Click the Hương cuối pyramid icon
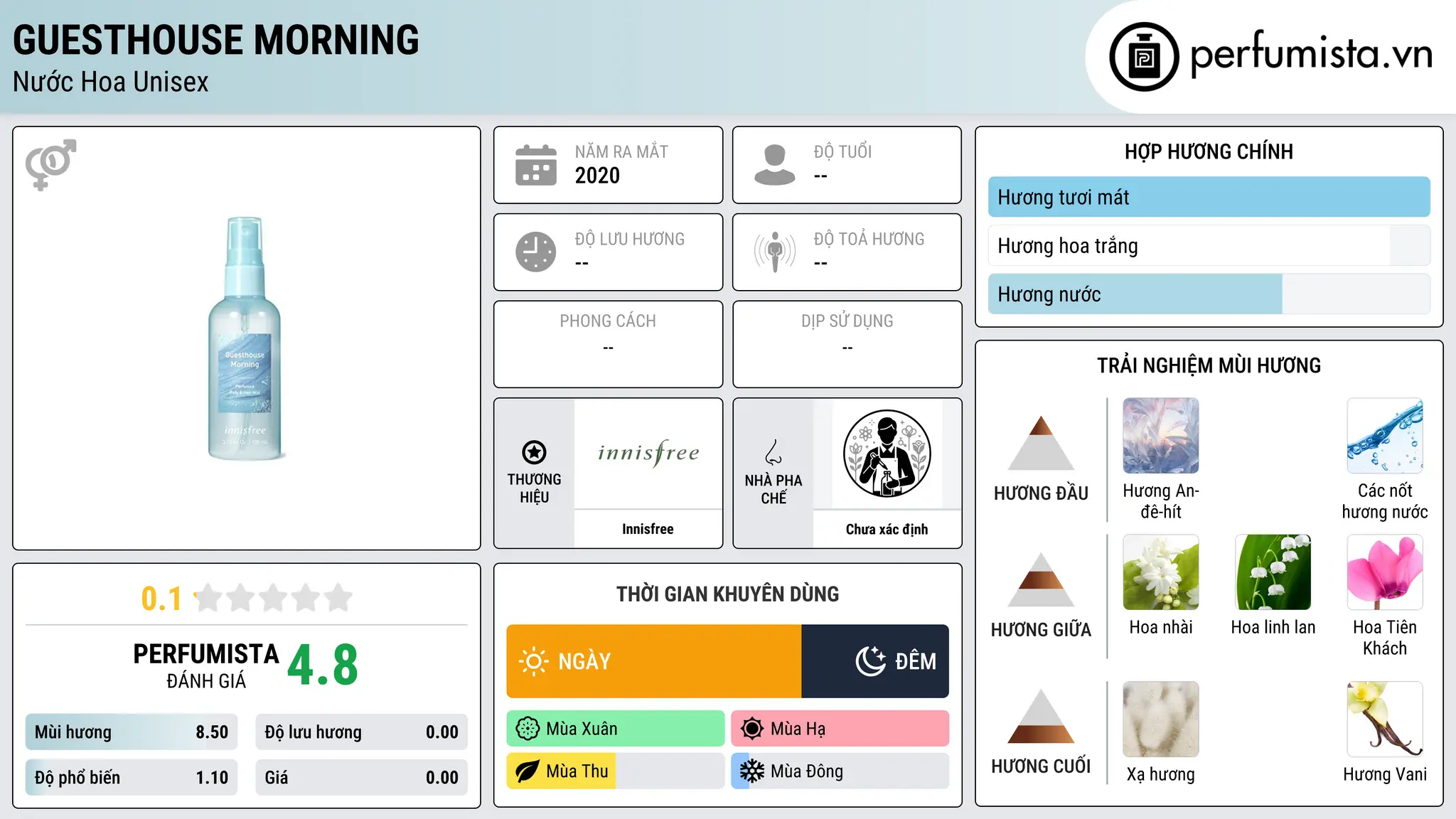 pyautogui.click(x=1041, y=716)
